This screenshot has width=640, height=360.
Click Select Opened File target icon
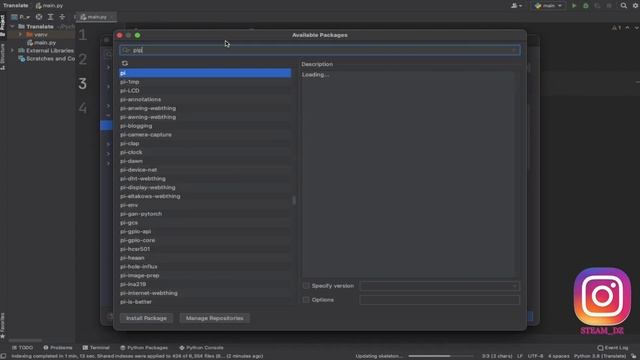(39, 17)
